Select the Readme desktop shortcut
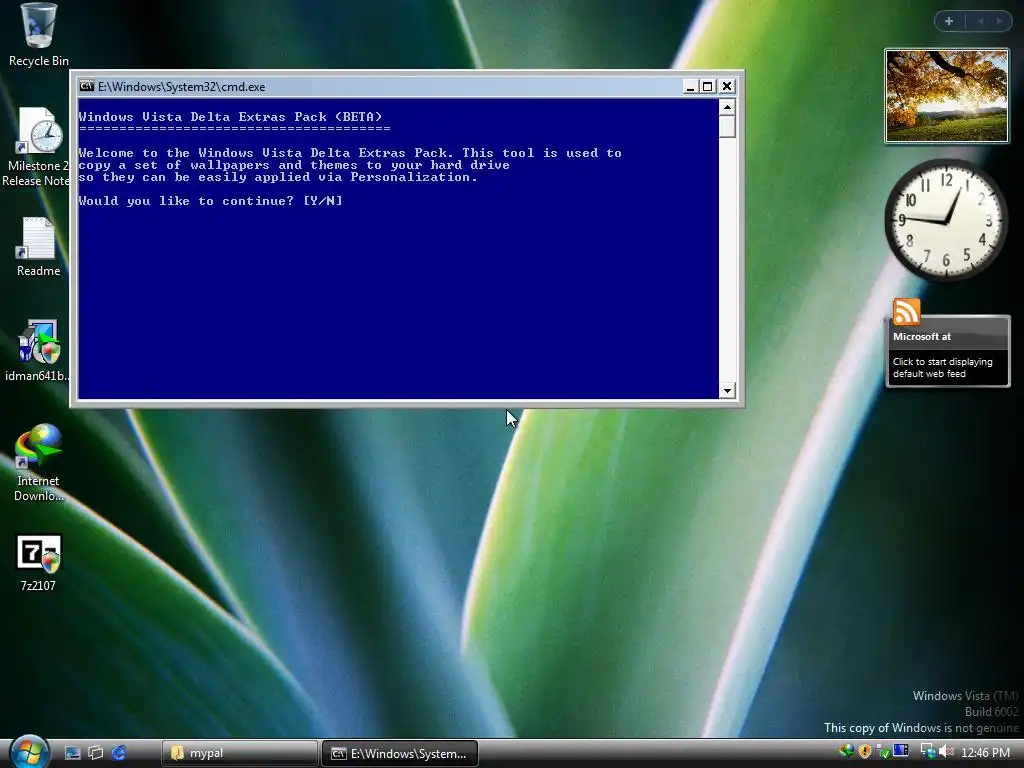 click(x=38, y=248)
